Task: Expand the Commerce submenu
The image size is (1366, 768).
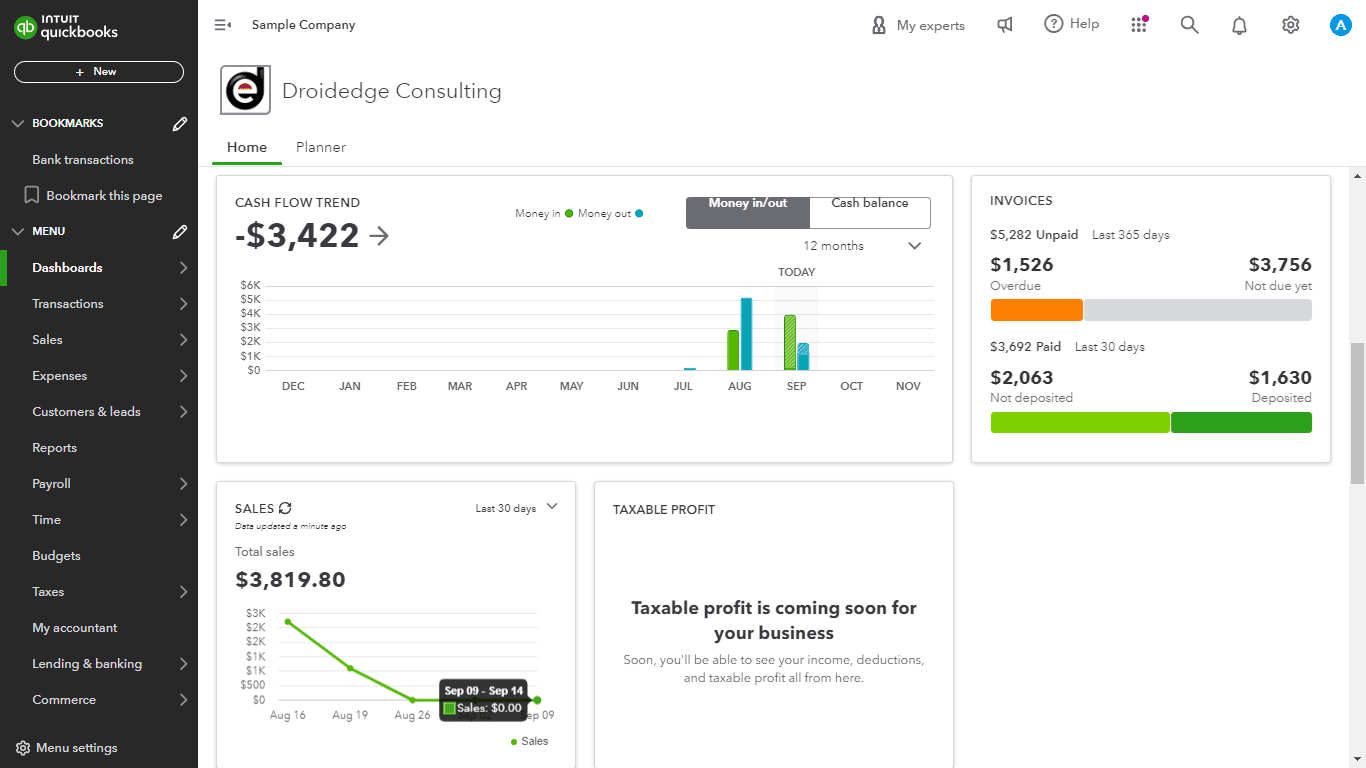Action: (183, 700)
